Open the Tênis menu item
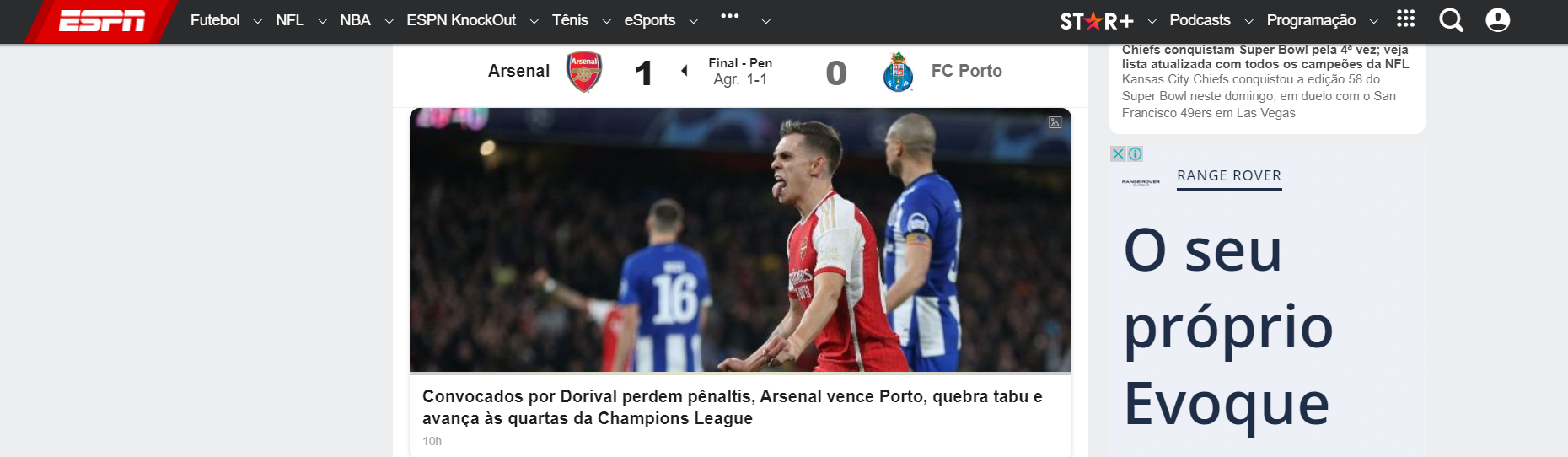 click(570, 20)
